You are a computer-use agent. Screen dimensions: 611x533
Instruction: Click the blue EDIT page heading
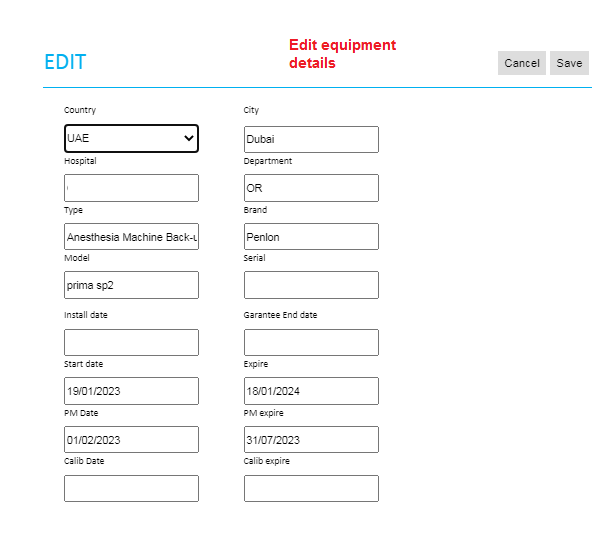65,62
